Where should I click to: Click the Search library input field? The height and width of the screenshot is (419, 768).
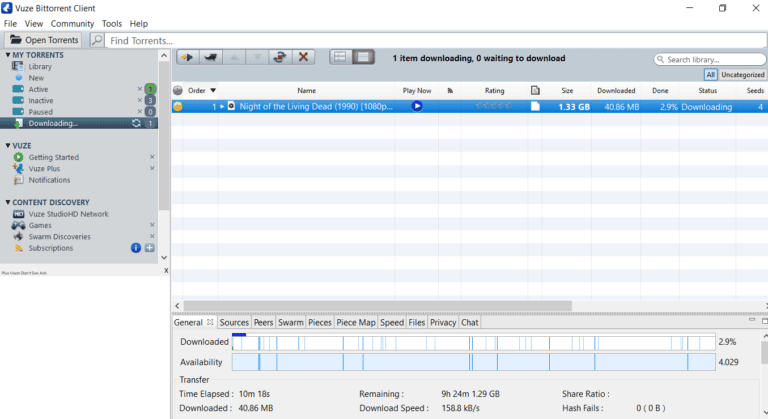714,60
